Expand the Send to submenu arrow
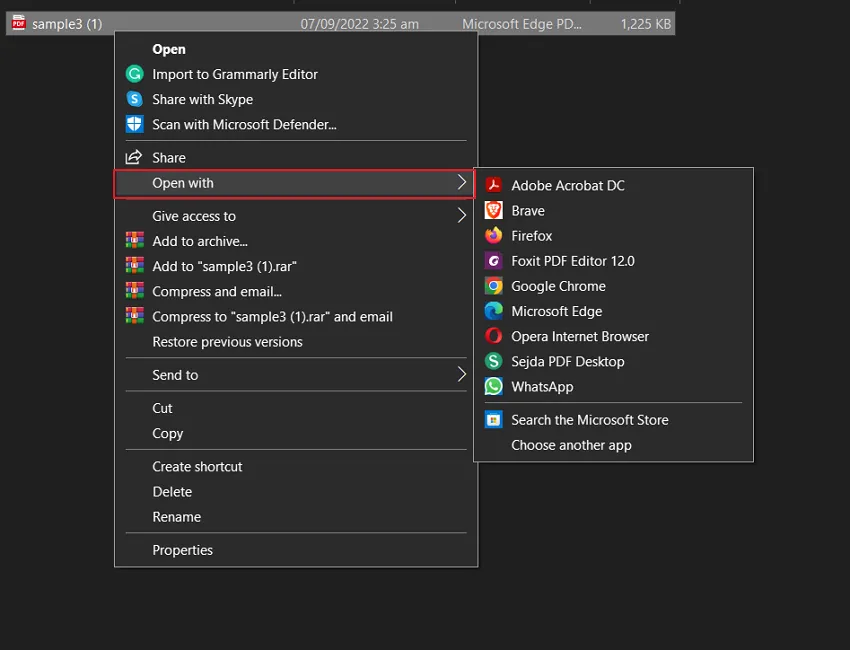Viewport: 850px width, 650px height. click(461, 375)
